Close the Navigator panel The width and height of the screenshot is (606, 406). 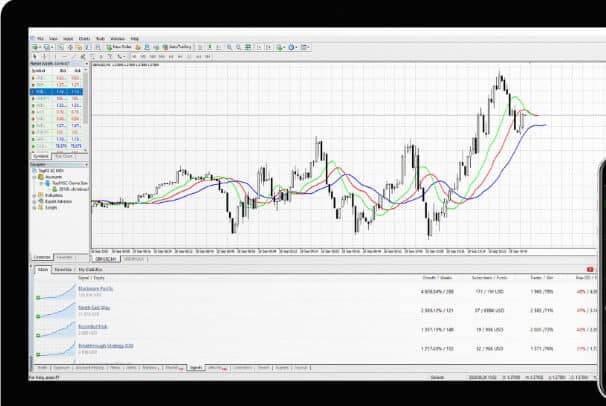point(87,165)
